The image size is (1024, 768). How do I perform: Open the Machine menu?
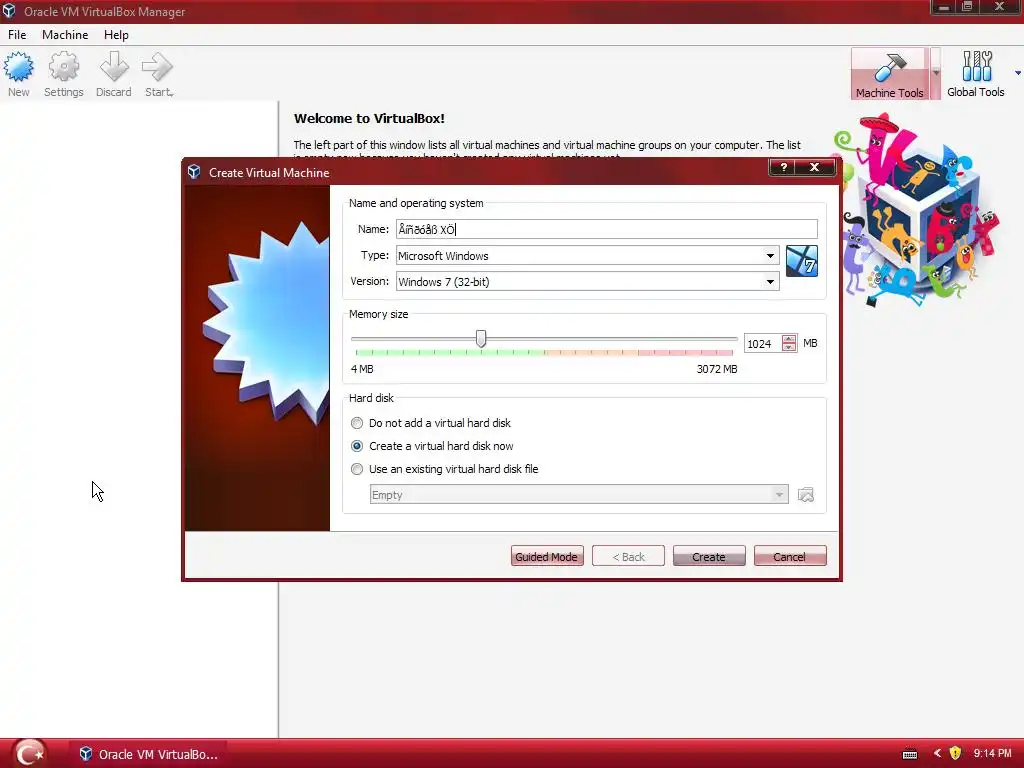(65, 35)
